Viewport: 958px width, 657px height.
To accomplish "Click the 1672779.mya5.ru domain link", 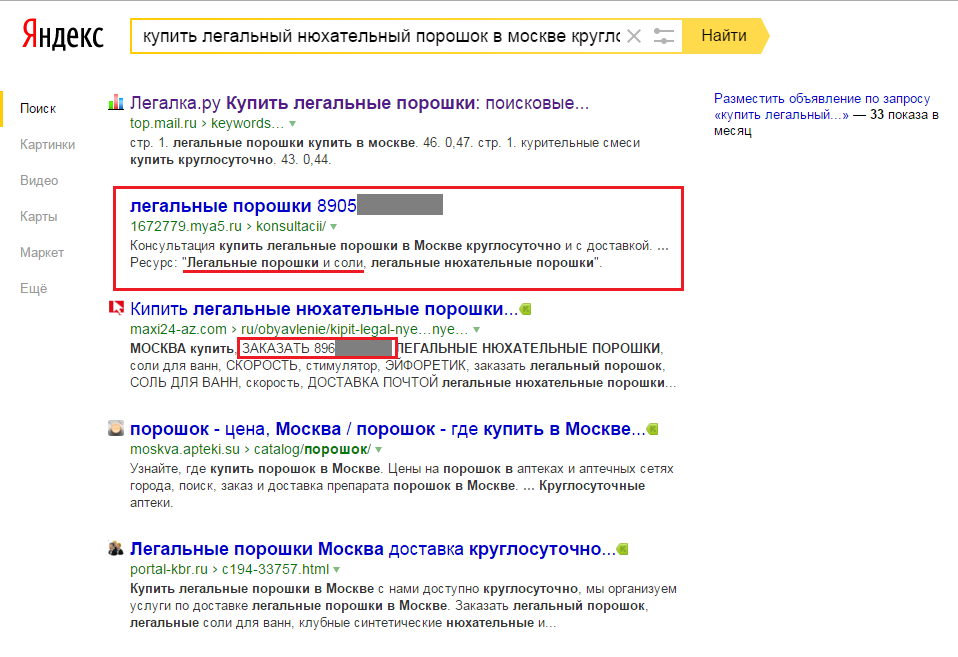I will [186, 227].
